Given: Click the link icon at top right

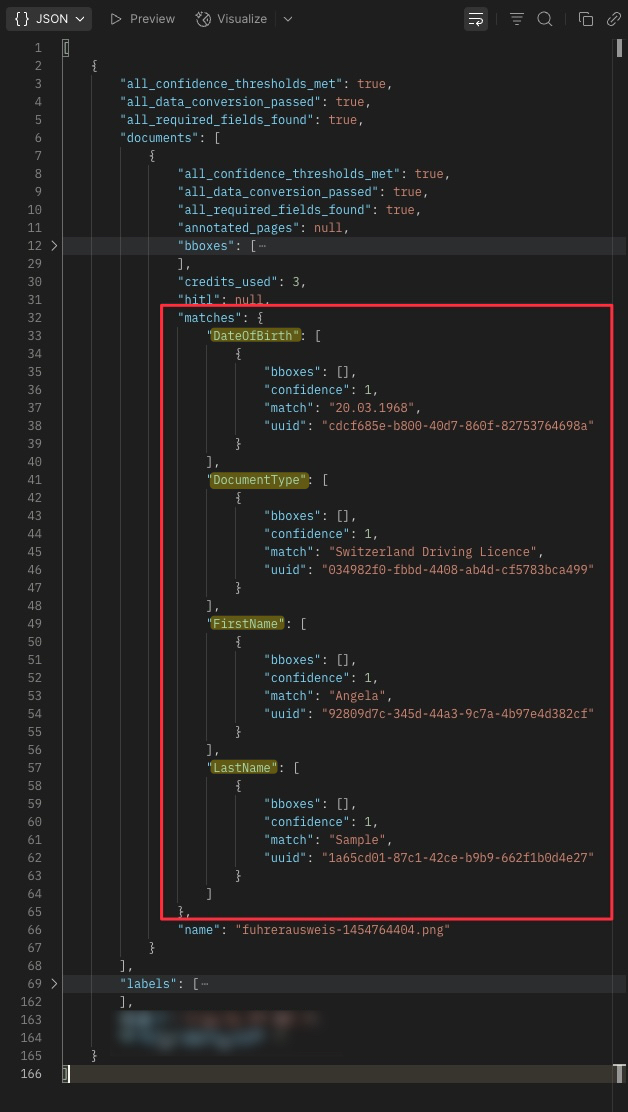Looking at the screenshot, I should pos(614,19).
